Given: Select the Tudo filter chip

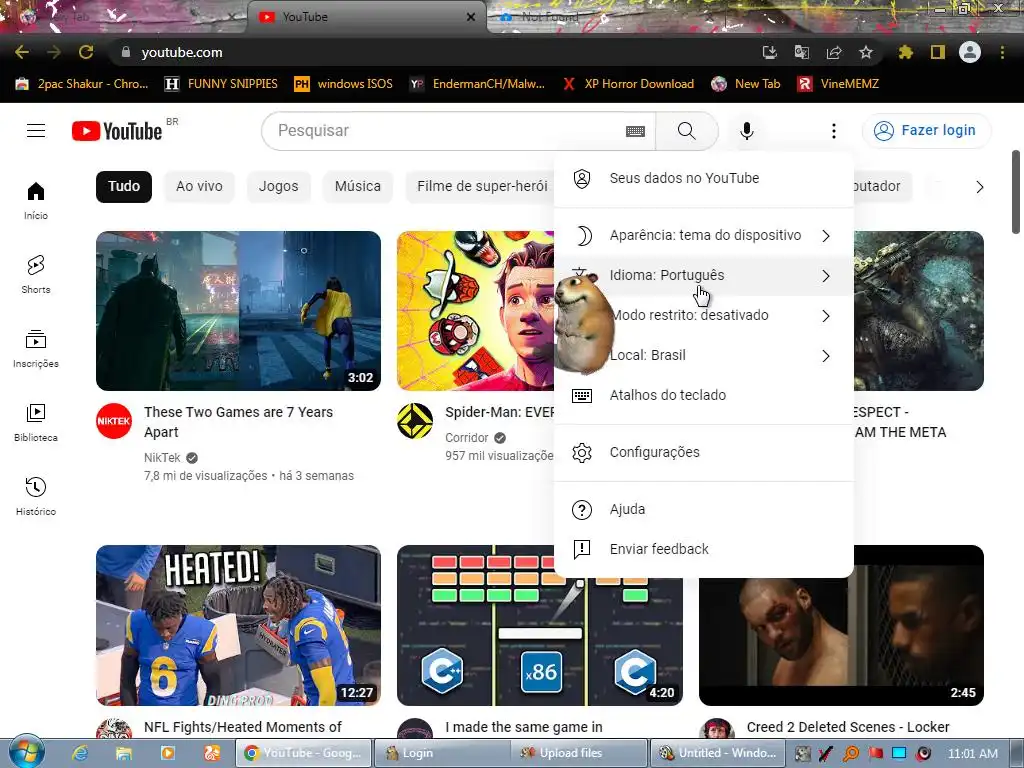Looking at the screenshot, I should point(123,187).
